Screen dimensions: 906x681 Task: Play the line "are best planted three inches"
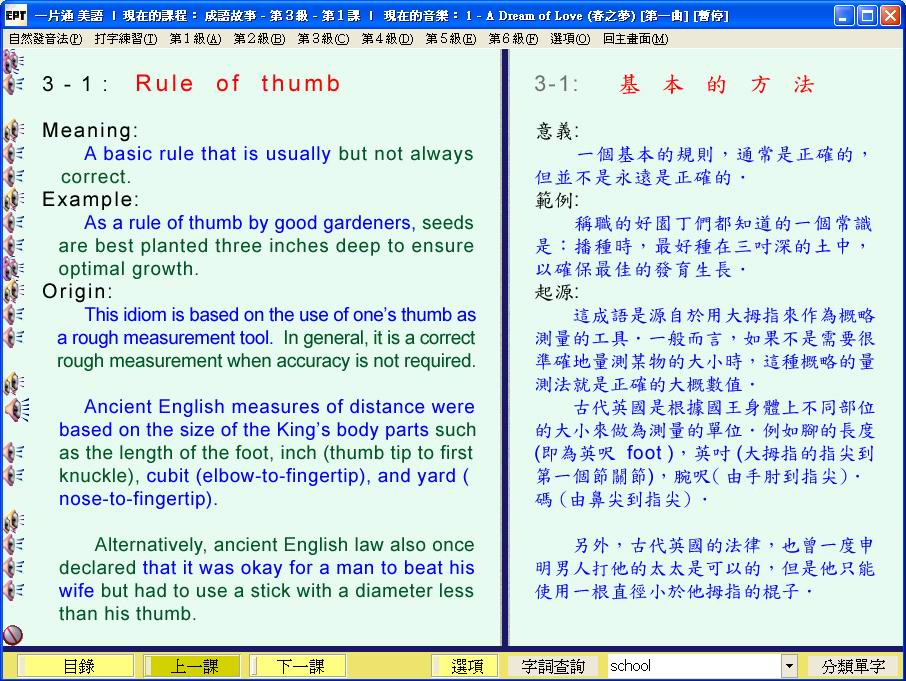(x=13, y=246)
